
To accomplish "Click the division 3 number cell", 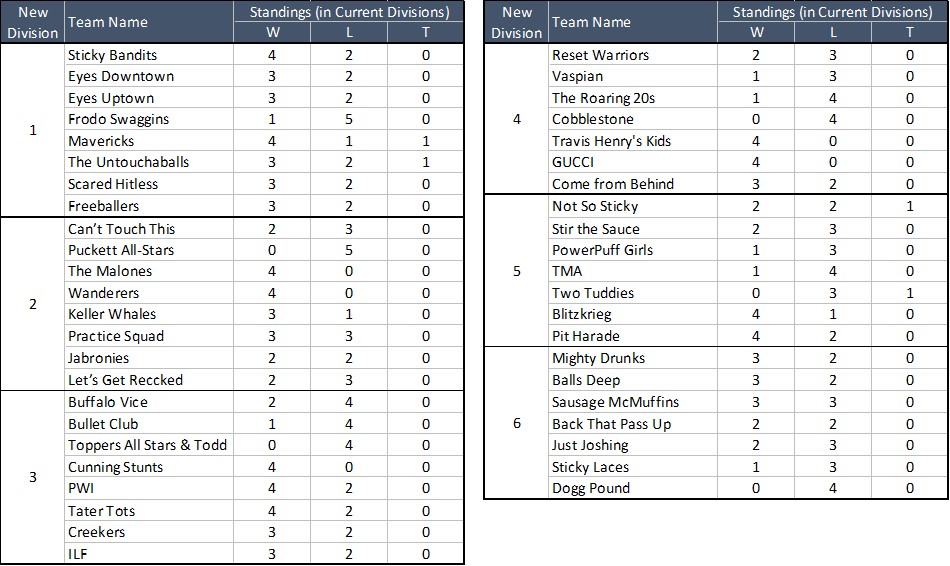I will point(33,477).
